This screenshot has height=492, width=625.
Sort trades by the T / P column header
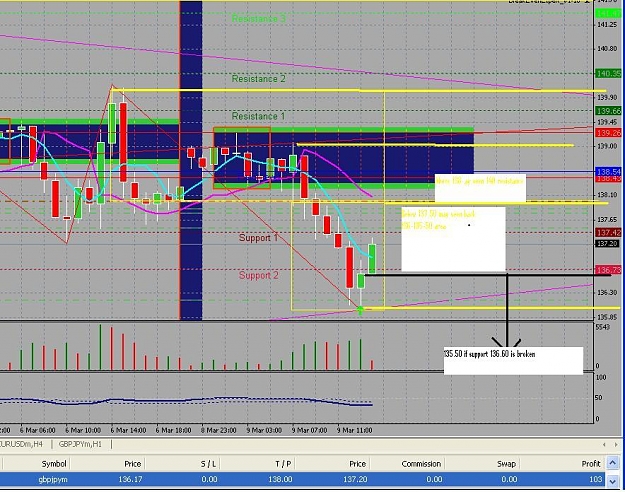tap(283, 464)
